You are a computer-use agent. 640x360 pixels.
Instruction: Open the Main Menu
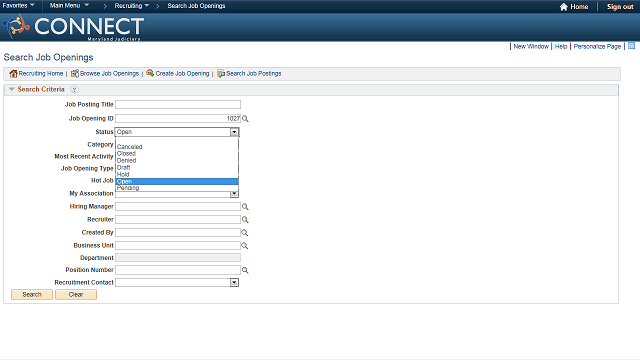click(69, 6)
